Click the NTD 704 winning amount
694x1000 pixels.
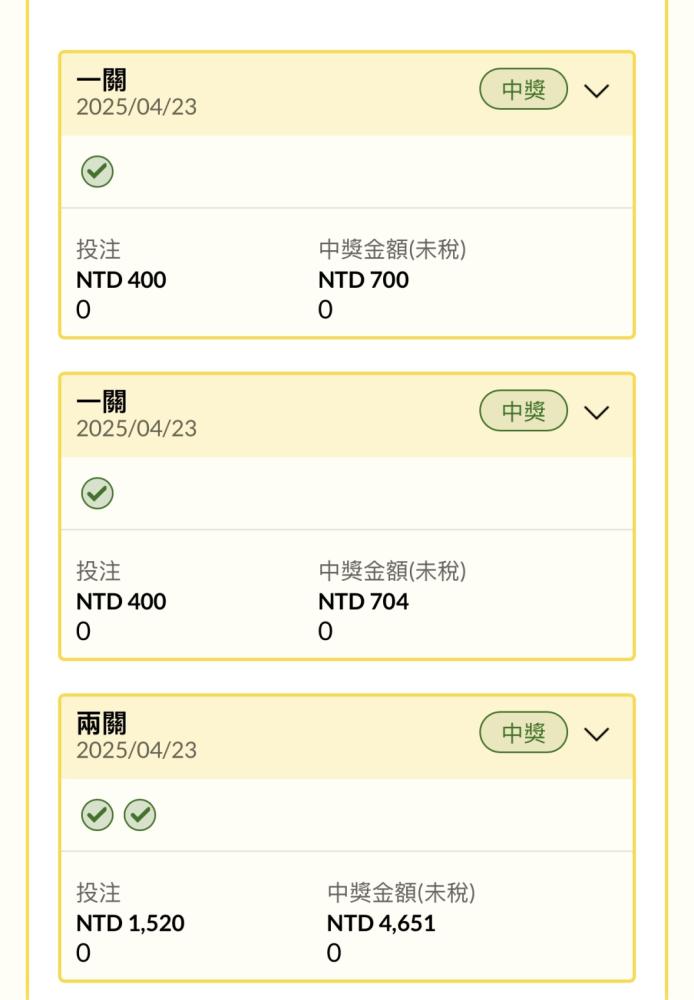click(364, 601)
